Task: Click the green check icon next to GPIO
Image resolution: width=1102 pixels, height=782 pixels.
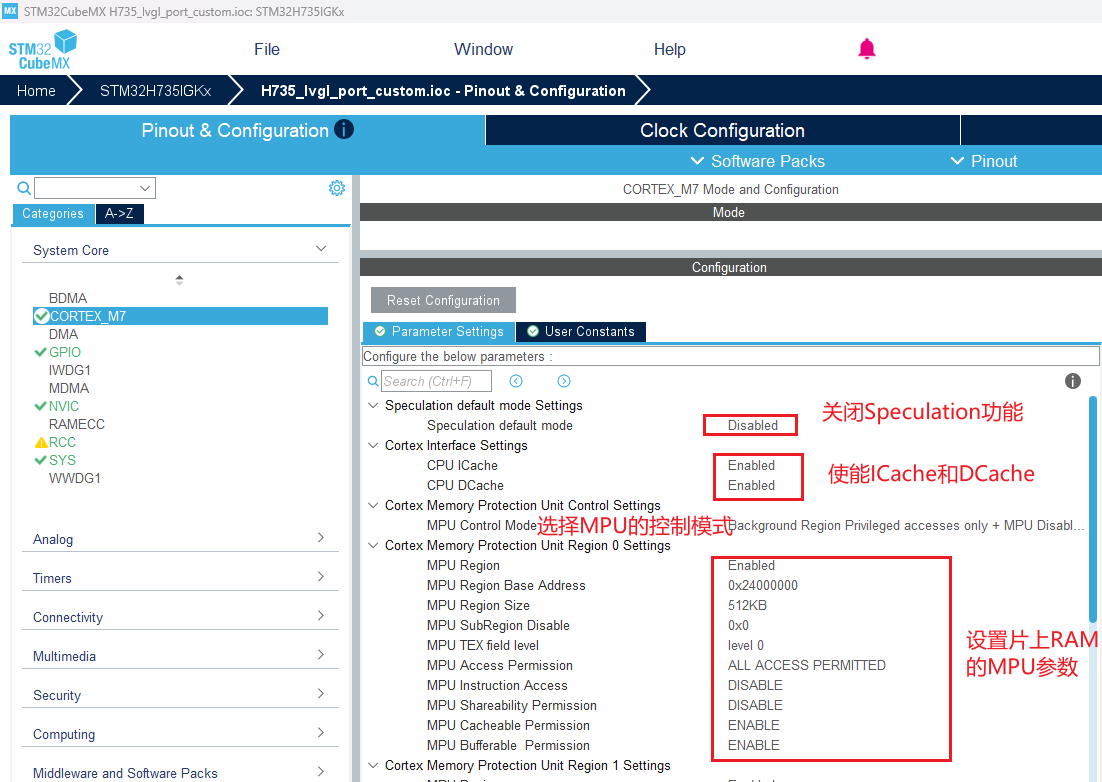Action: pyautogui.click(x=41, y=352)
